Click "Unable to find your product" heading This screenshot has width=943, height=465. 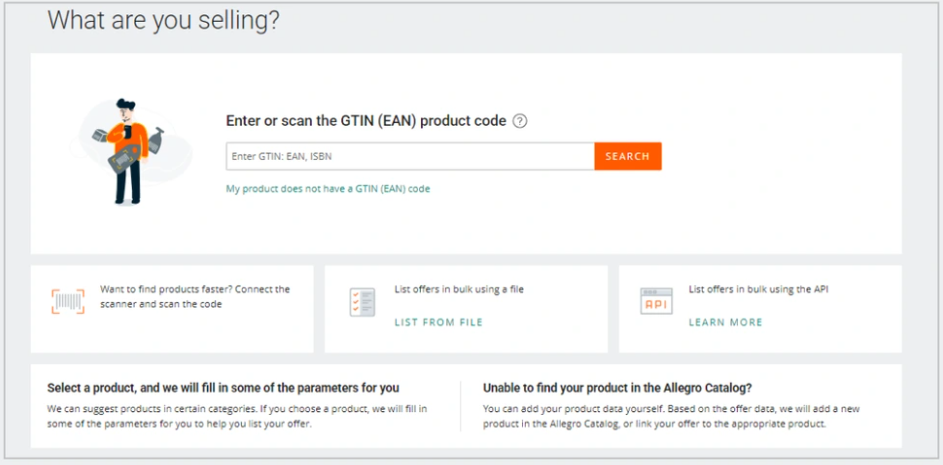click(617, 387)
